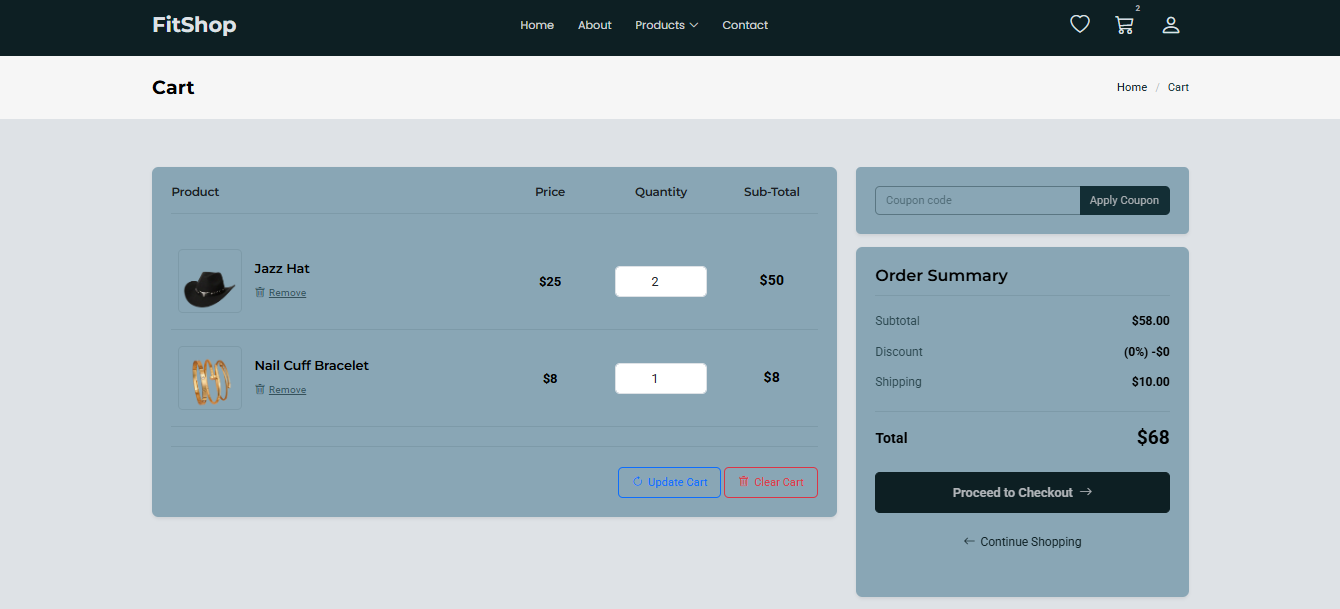Click trash icon under Nail Cuff Bracelet

[x=260, y=389]
